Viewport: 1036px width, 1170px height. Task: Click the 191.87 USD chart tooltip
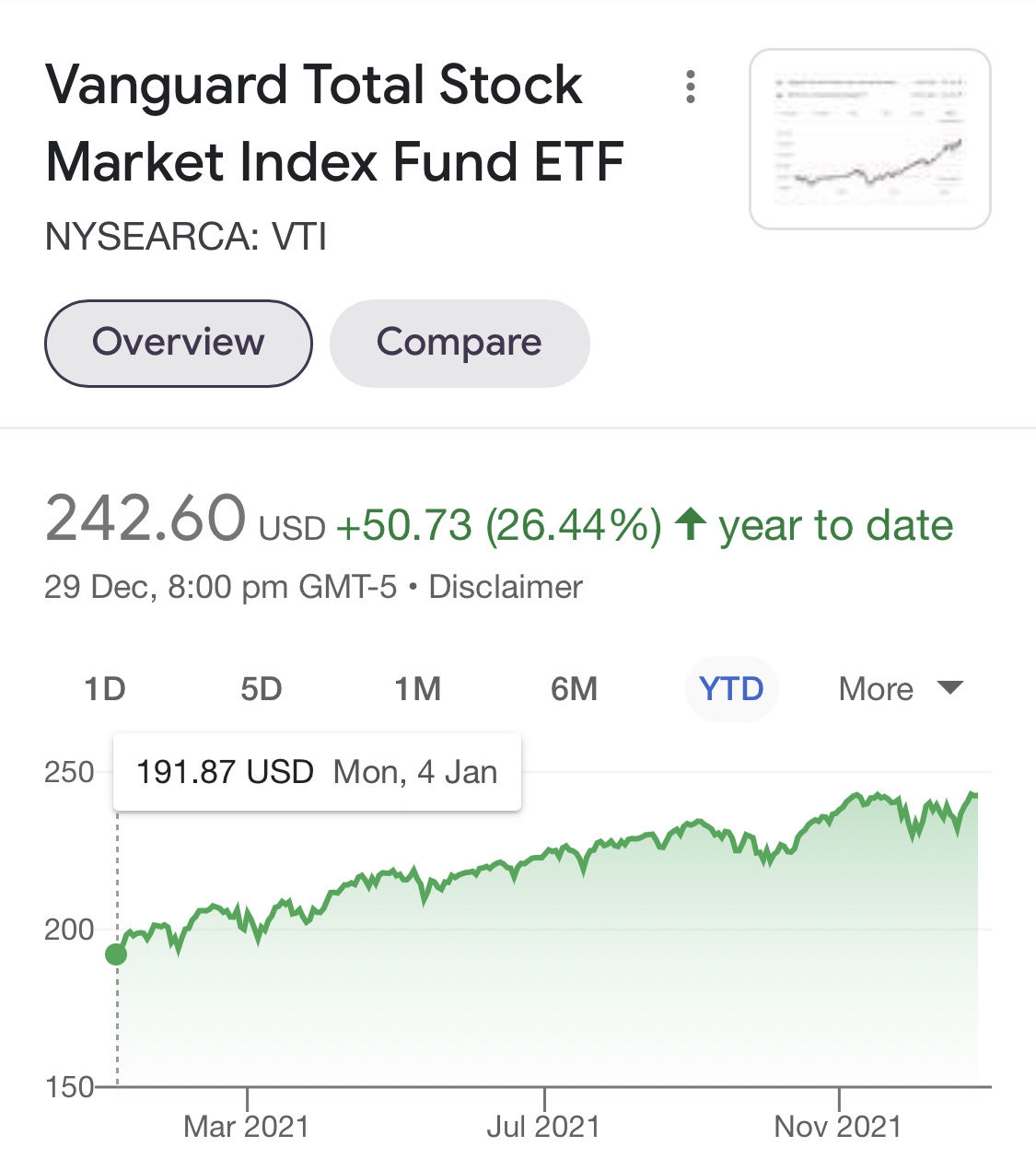tap(317, 772)
